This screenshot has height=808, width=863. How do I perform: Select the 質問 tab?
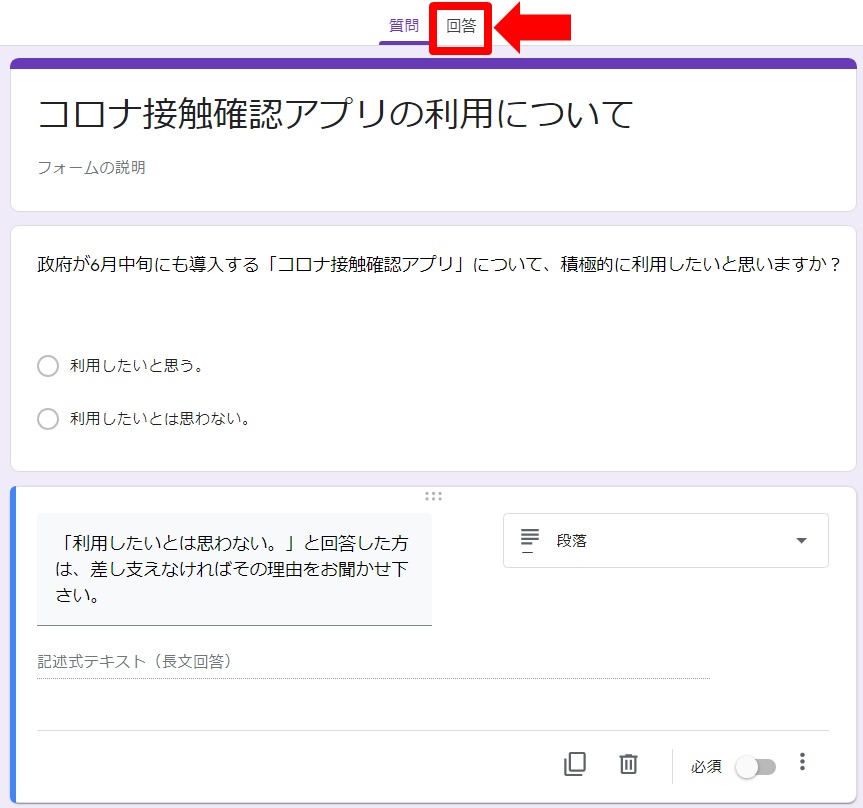click(404, 27)
